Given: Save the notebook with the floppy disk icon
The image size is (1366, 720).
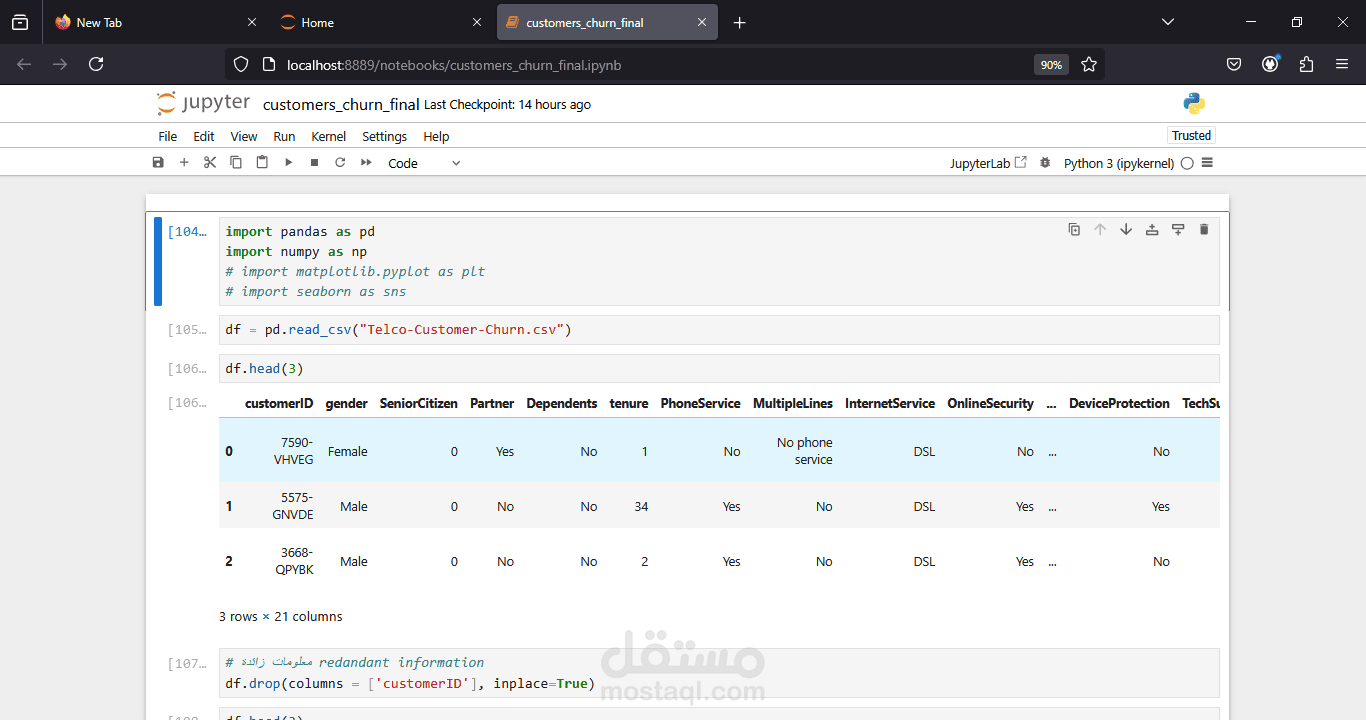Looking at the screenshot, I should click(158, 163).
